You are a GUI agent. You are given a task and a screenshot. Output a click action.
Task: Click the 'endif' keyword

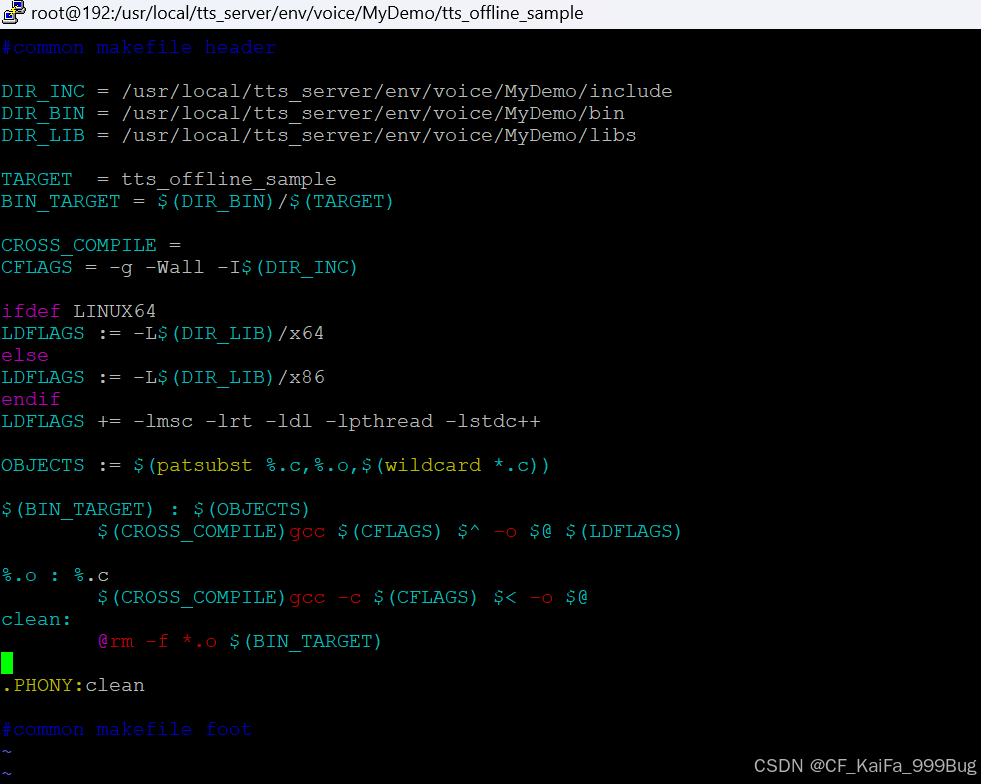[31, 399]
